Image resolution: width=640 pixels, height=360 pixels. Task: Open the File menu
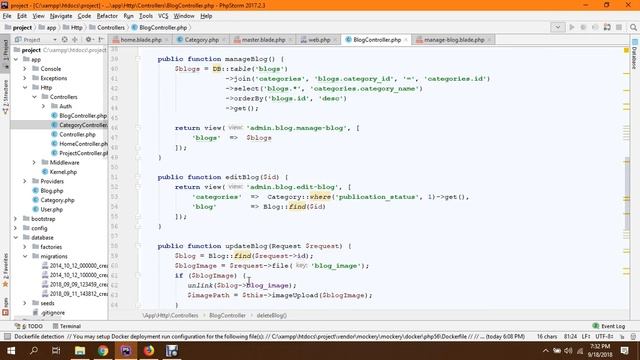7,16
